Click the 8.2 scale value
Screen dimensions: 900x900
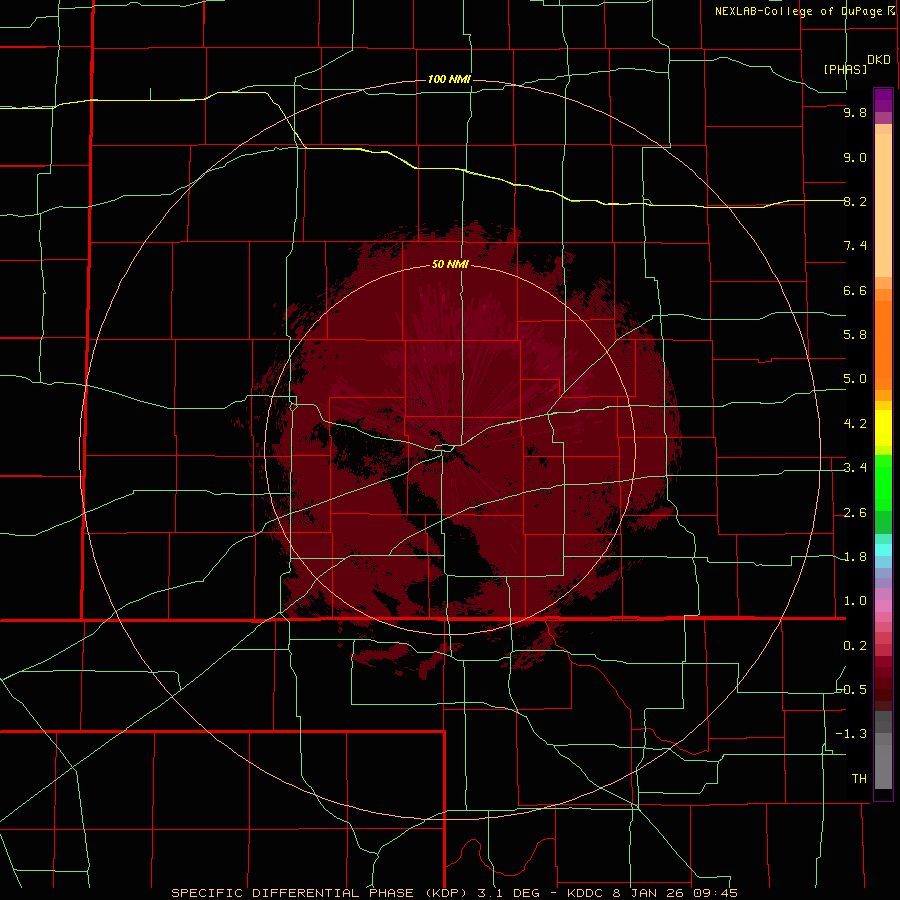(855, 201)
